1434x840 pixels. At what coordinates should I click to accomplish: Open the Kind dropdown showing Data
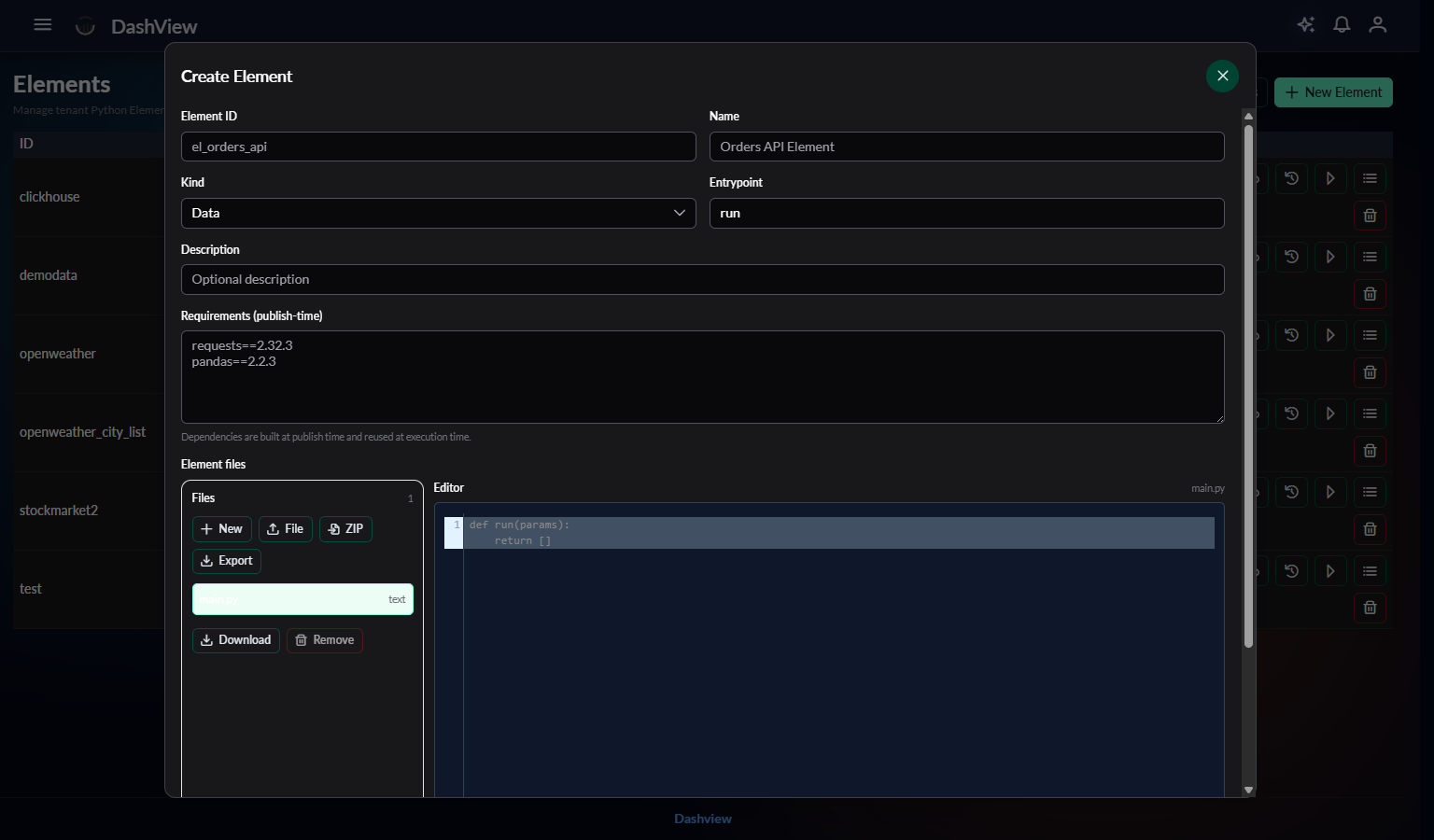pyautogui.click(x=438, y=213)
